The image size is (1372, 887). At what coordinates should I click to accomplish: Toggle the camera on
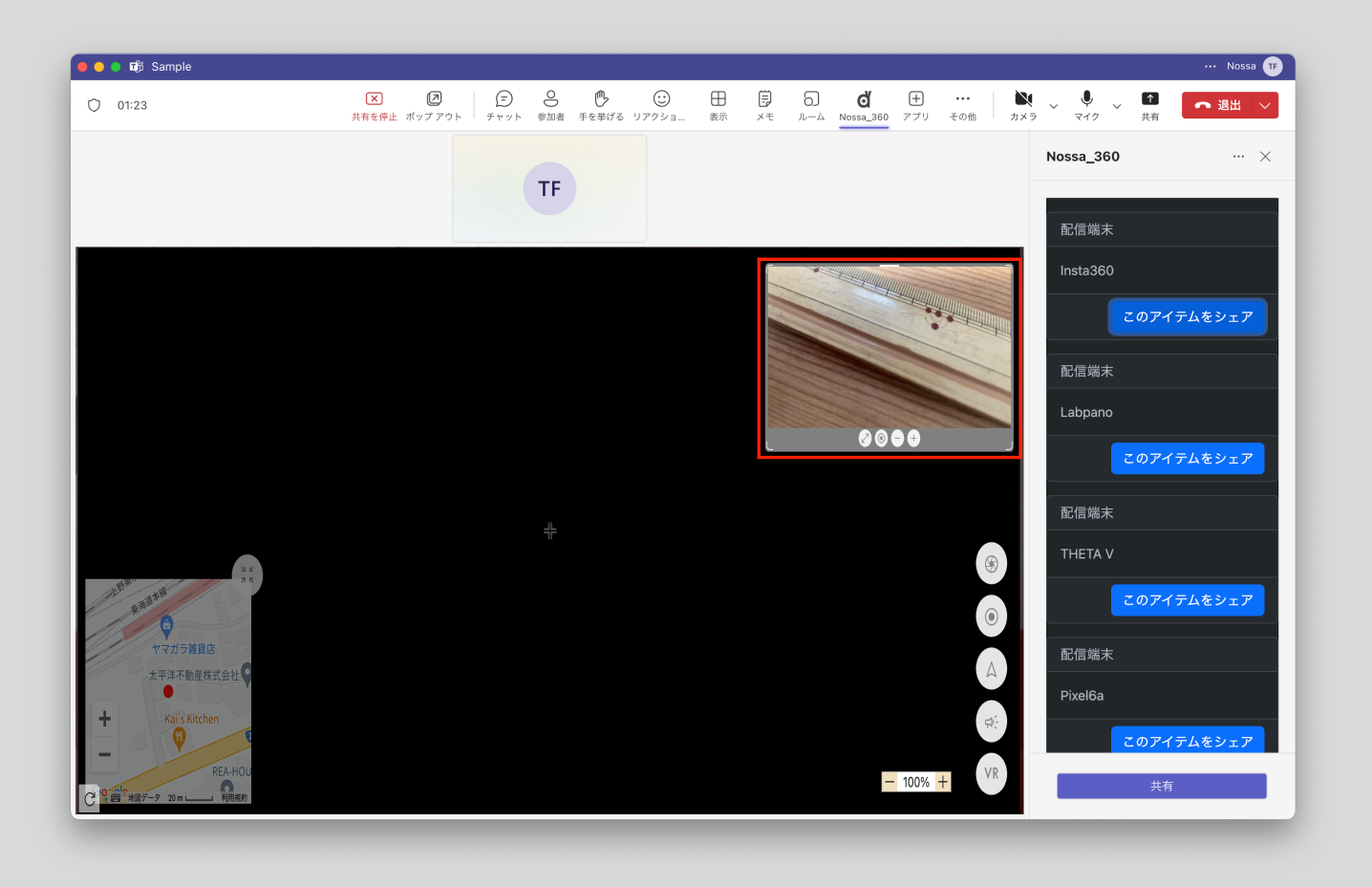coord(1023,104)
